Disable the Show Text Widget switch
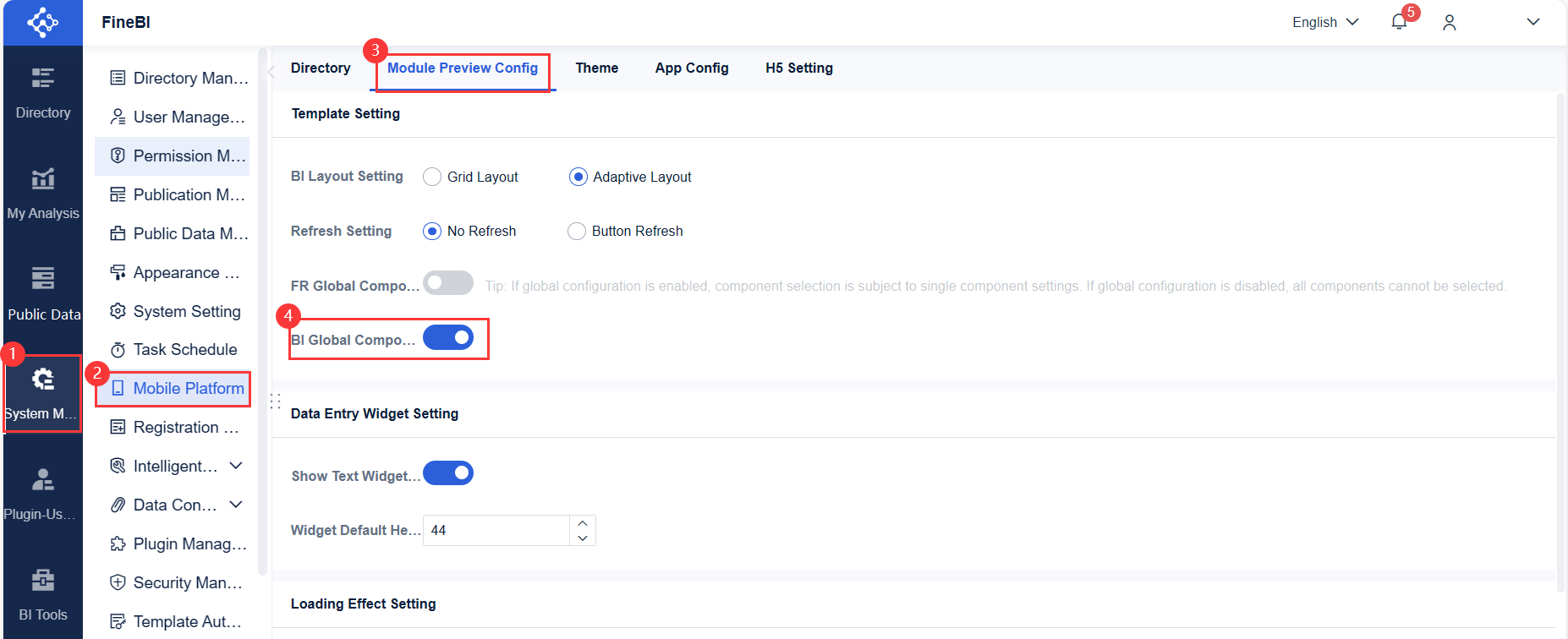The image size is (1568, 639). tap(448, 473)
